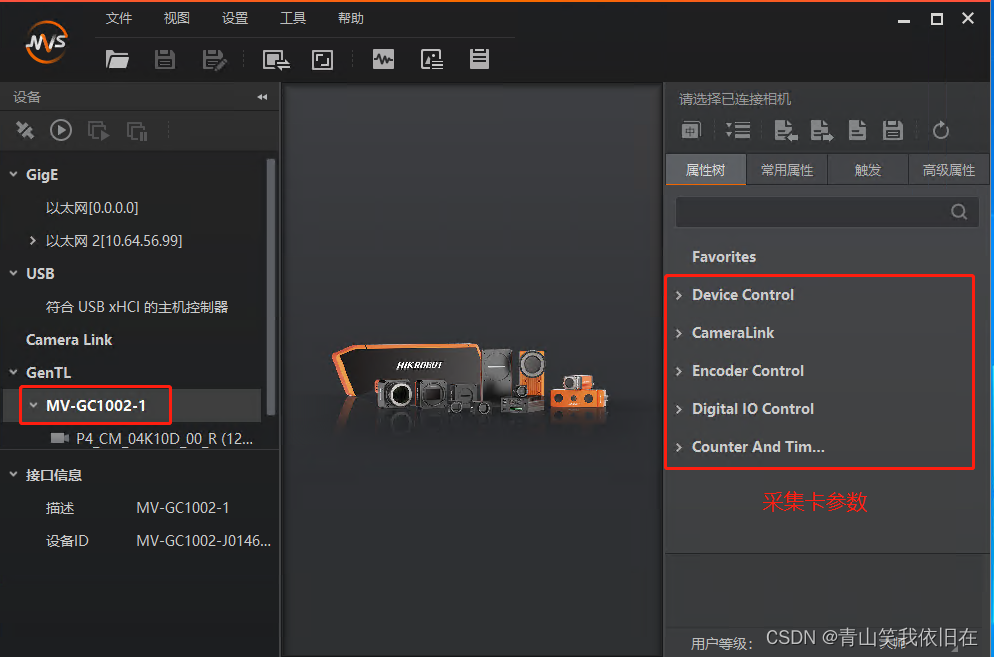This screenshot has height=657, width=994.
Task: Switch to the 高级属性 tab
Action: (948, 170)
